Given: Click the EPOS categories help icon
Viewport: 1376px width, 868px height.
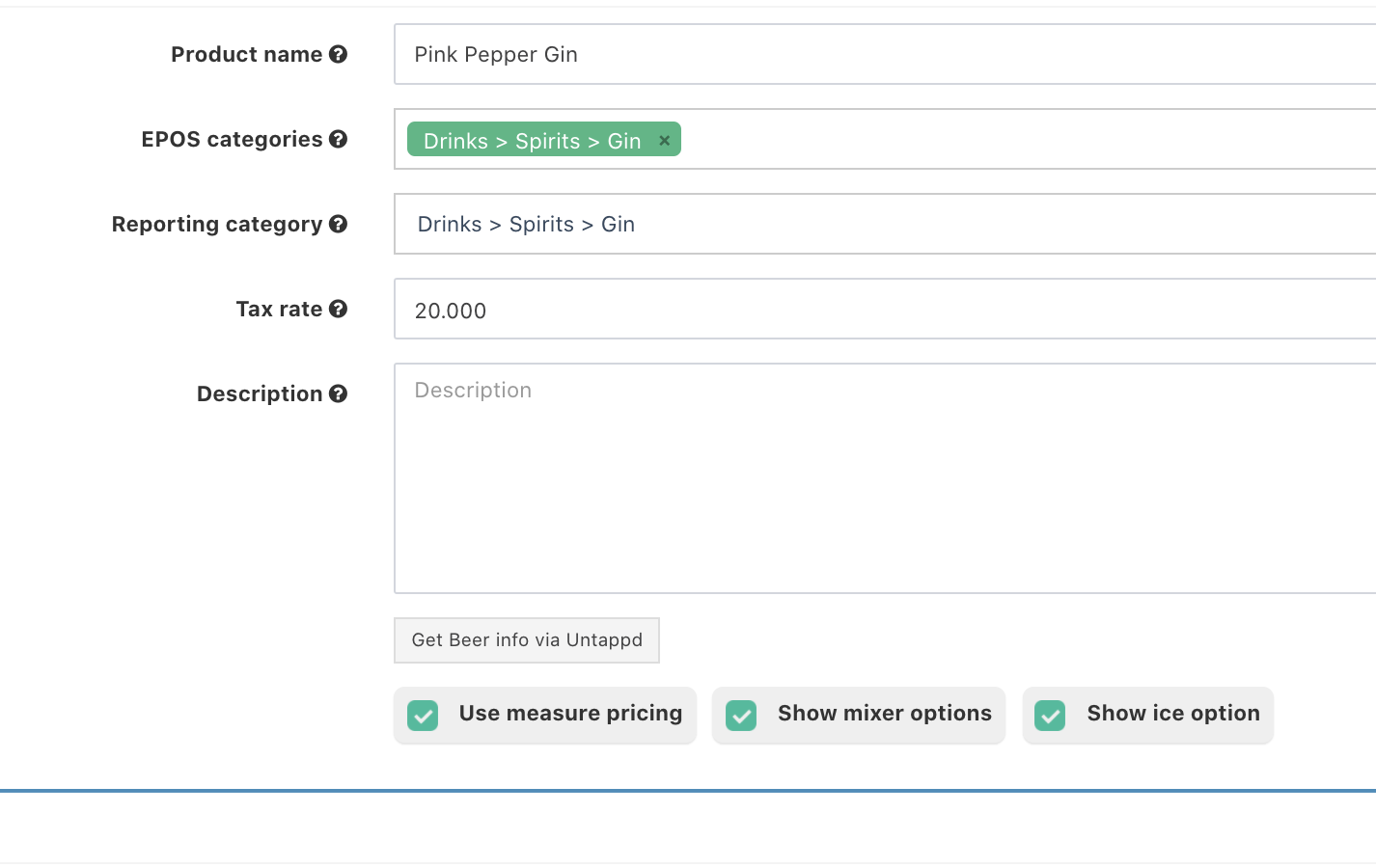Looking at the screenshot, I should coord(338,139).
